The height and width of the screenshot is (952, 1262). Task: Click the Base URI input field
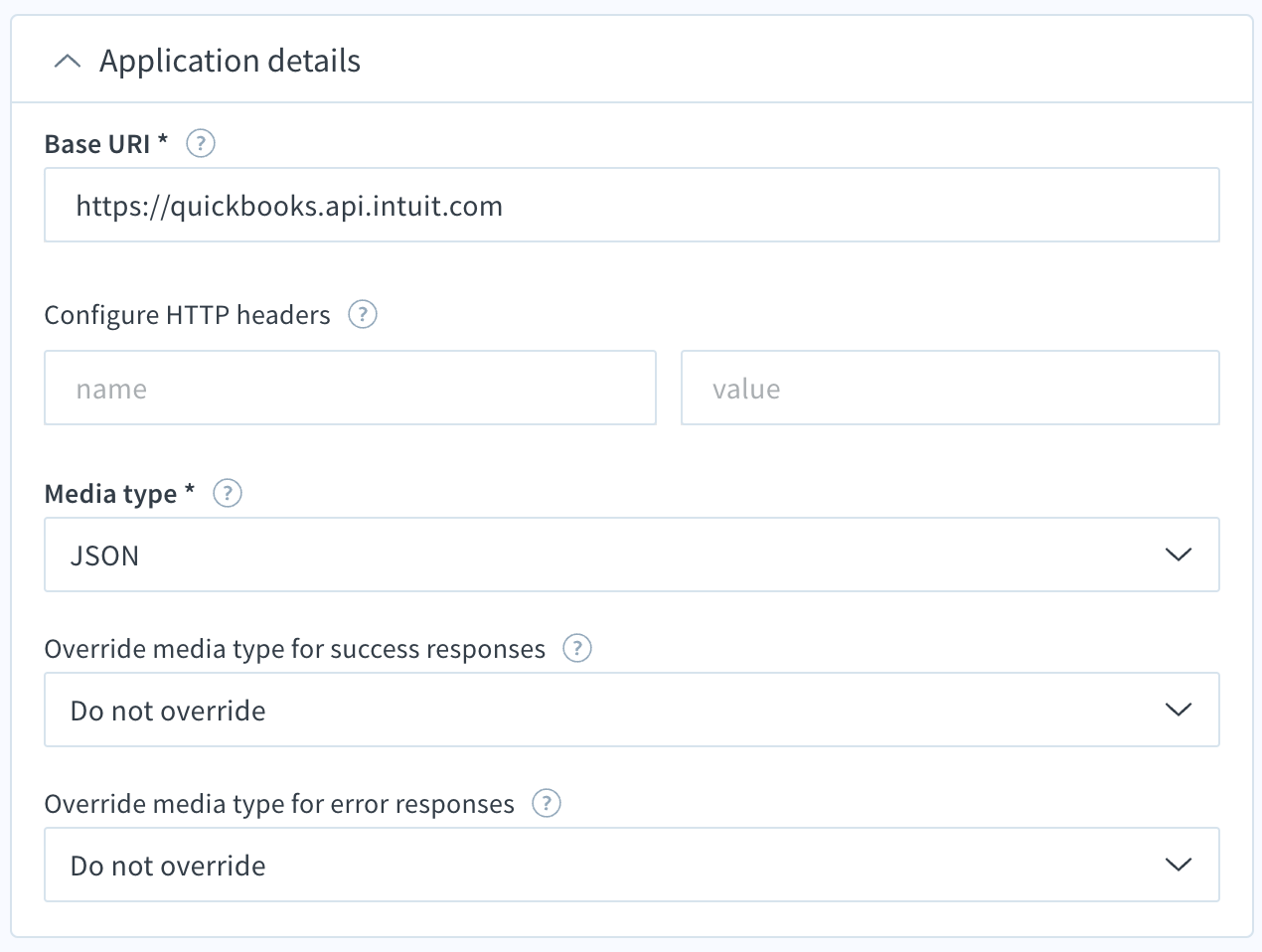tap(632, 205)
